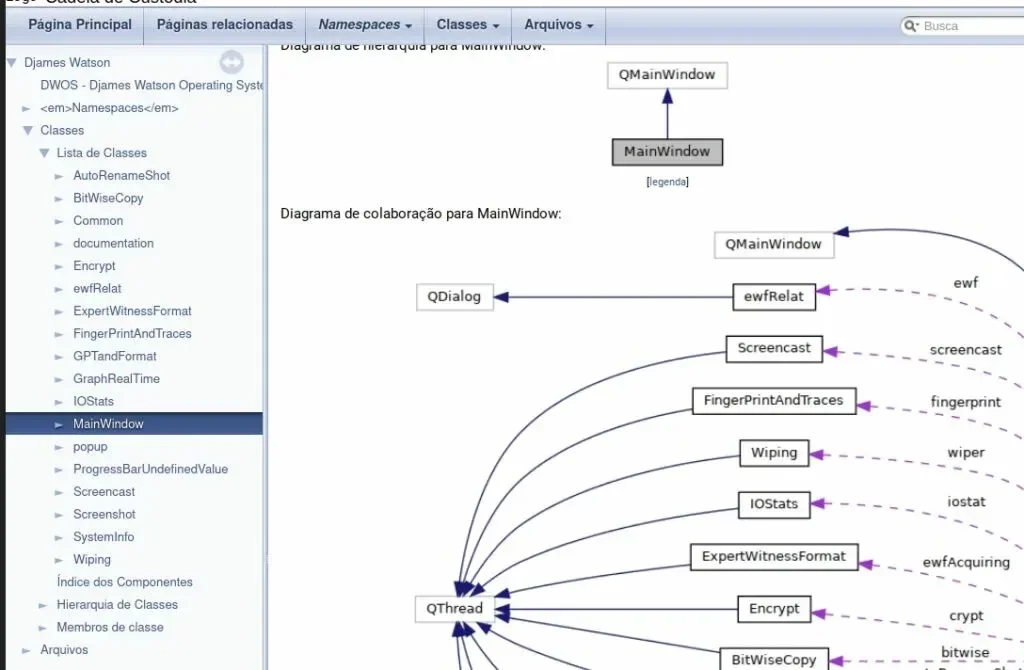This screenshot has height=670, width=1024.
Task: Expand the Hierarquia de Classes node
Action: pos(42,605)
